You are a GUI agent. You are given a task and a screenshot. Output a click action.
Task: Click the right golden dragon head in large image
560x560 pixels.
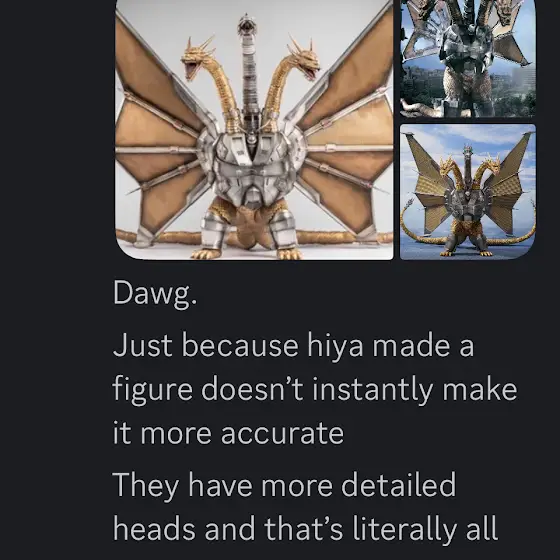coord(303,59)
